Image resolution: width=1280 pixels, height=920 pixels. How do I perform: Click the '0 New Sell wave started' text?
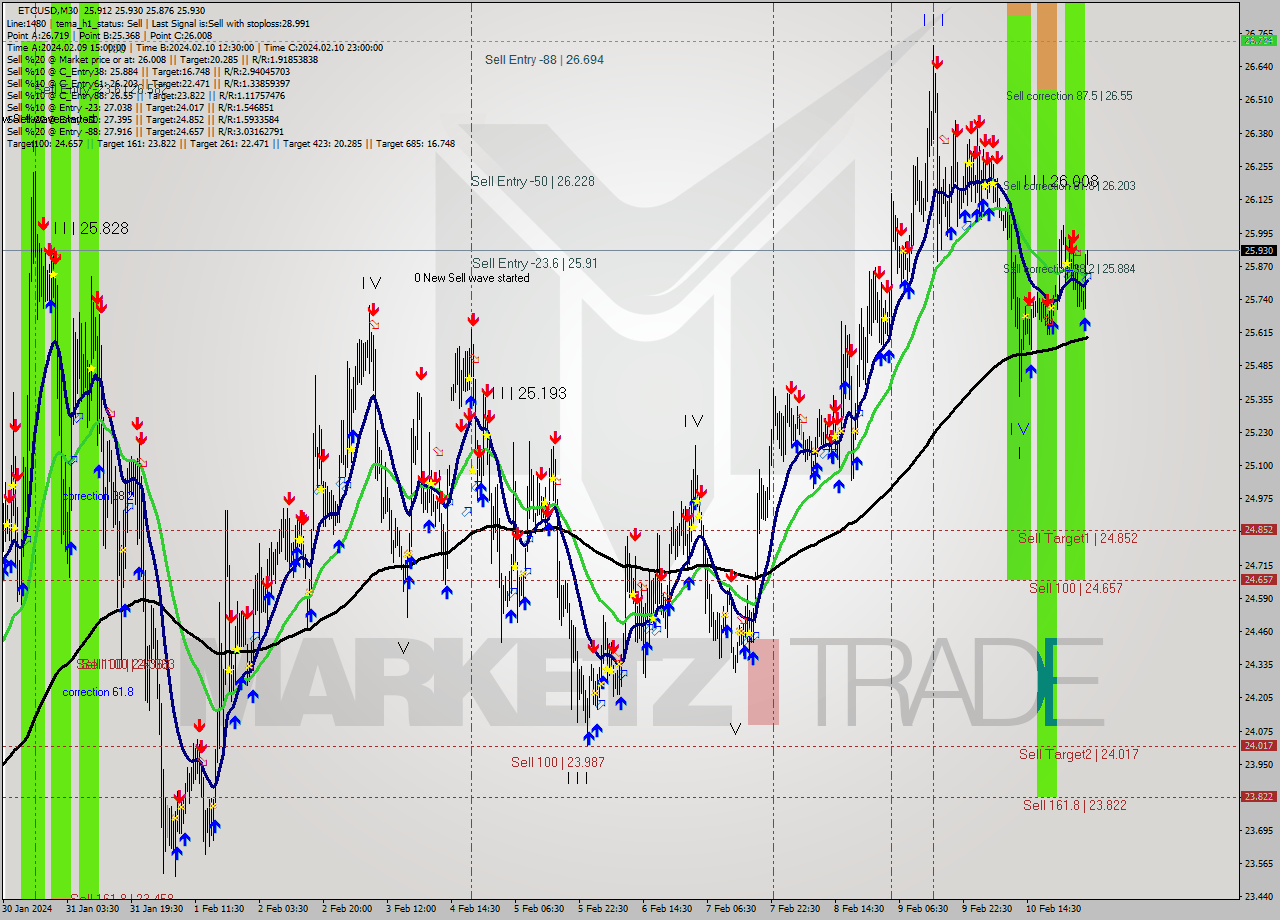(472, 278)
